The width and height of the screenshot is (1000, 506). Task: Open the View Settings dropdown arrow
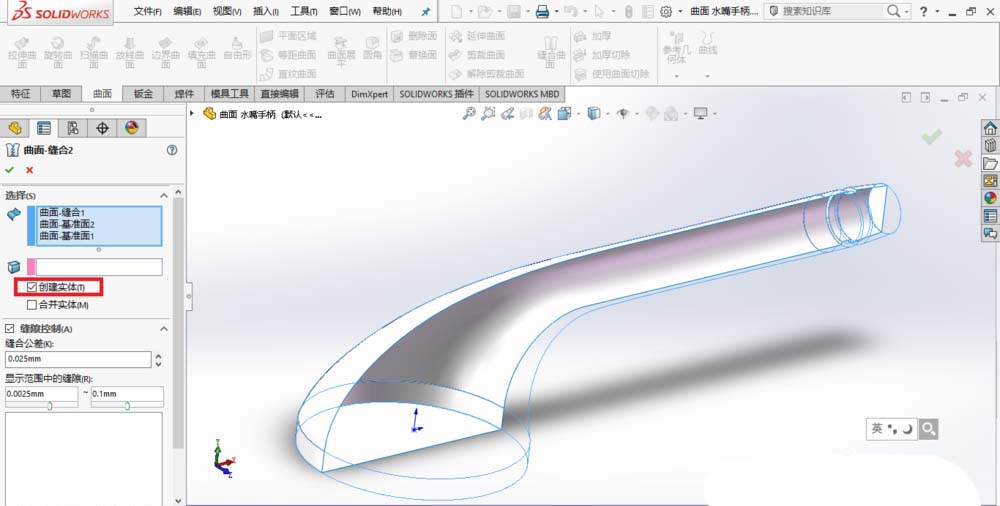714,114
